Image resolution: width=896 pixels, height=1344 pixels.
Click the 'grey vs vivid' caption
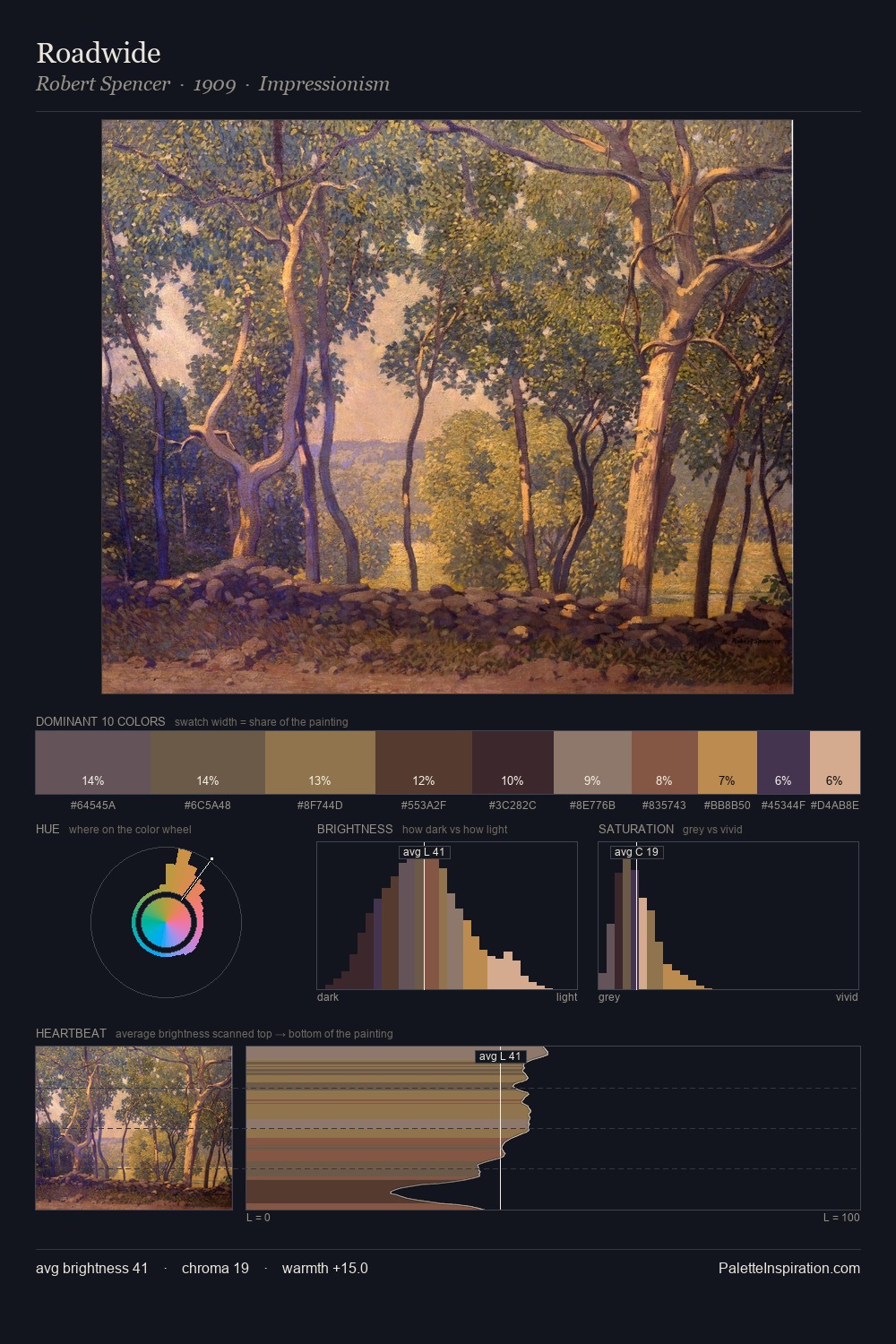[x=712, y=830]
